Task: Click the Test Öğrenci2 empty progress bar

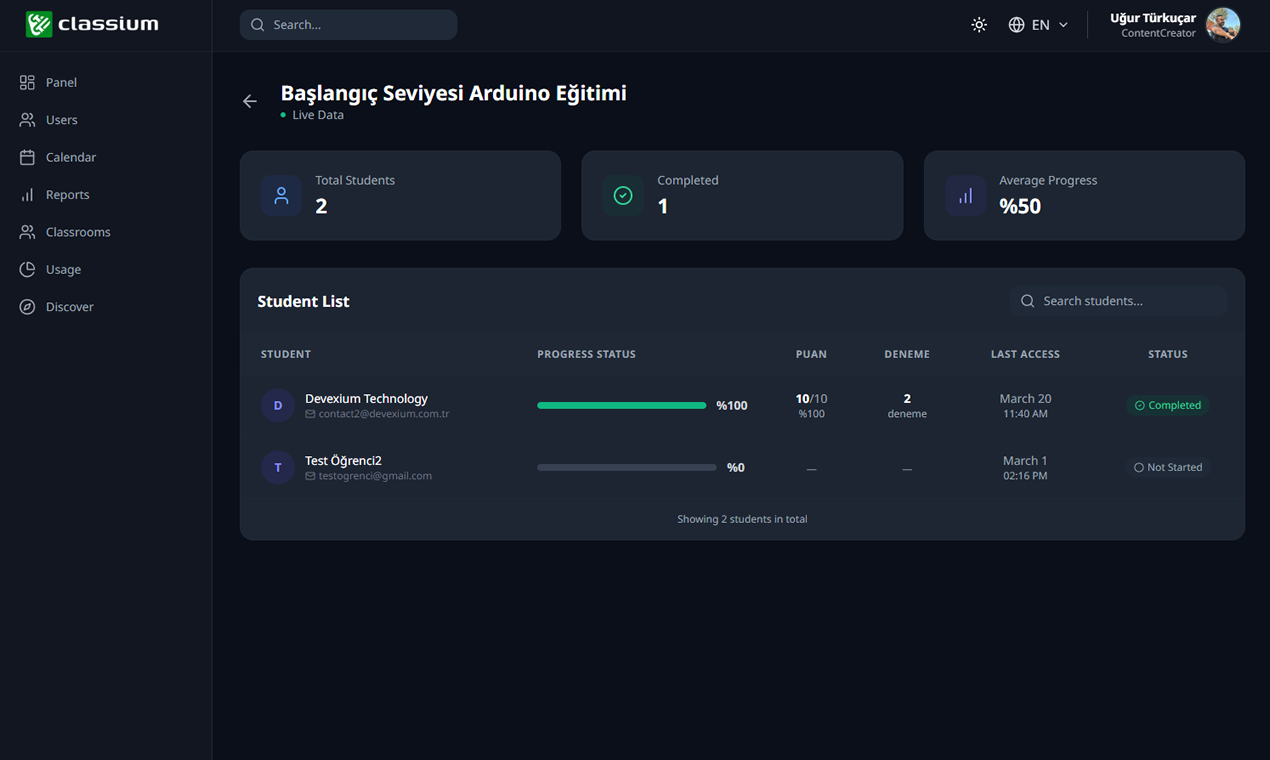Action: click(627, 468)
